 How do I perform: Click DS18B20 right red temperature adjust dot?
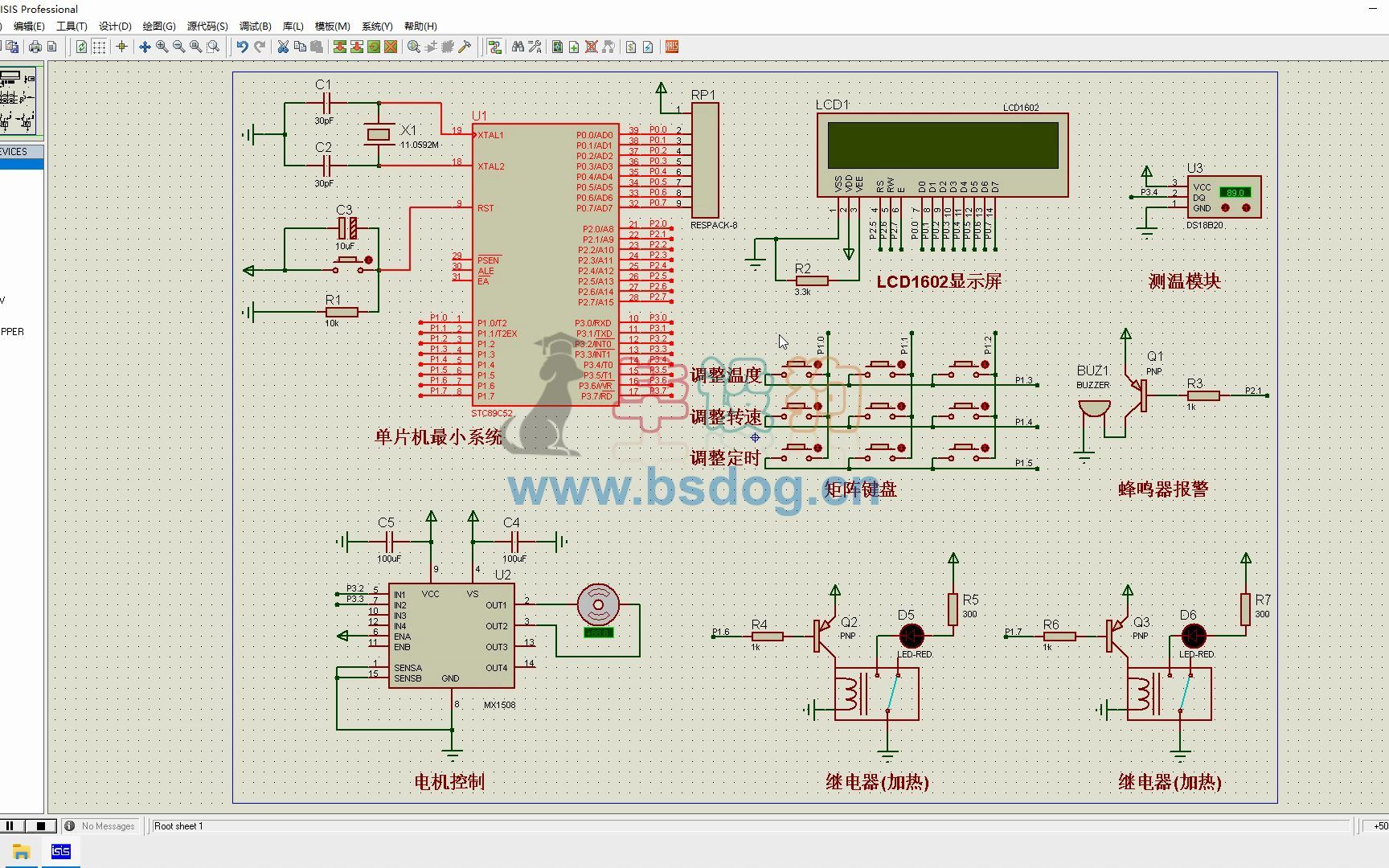(1246, 207)
